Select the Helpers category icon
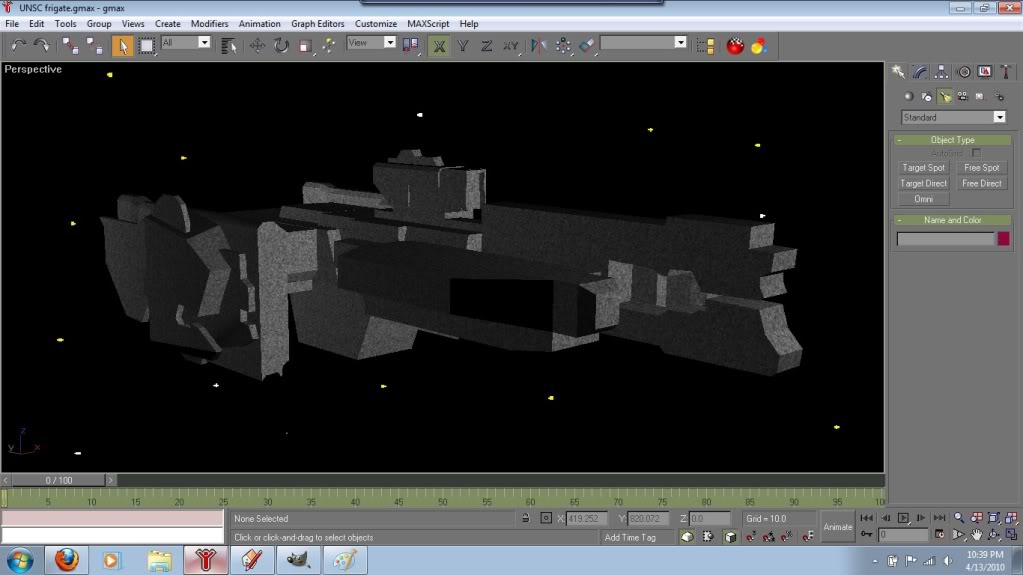The image size is (1023, 575). [980, 97]
